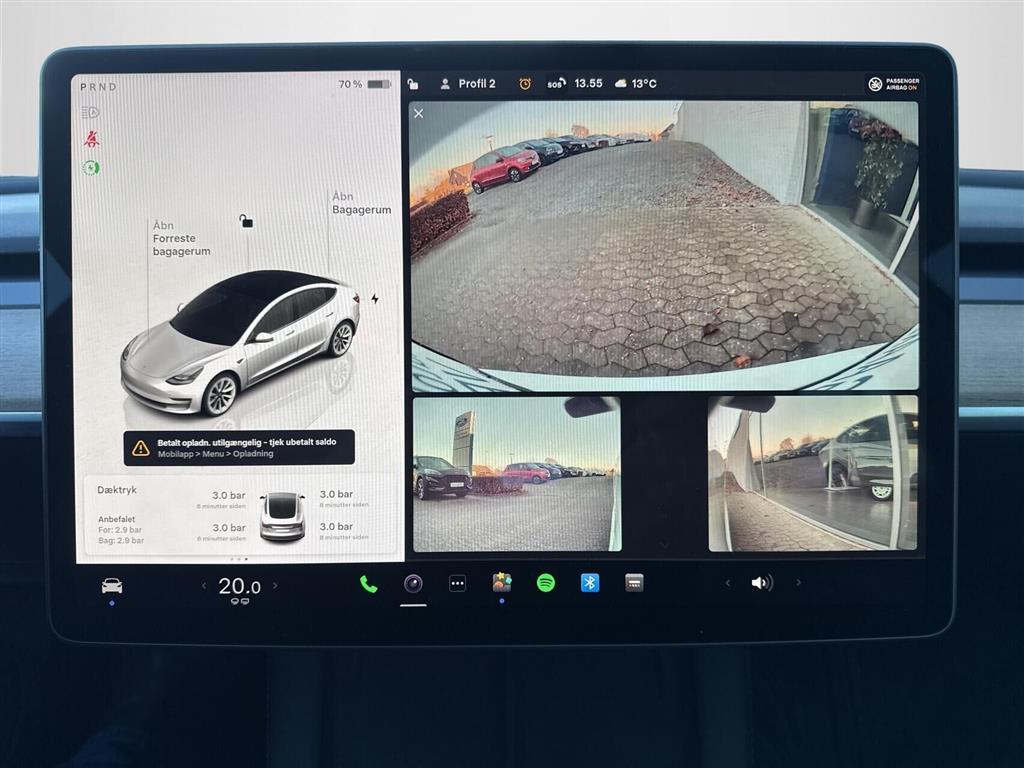Expand all apps with three-dots icon
Screen dimensions: 1024x768
click(x=457, y=584)
